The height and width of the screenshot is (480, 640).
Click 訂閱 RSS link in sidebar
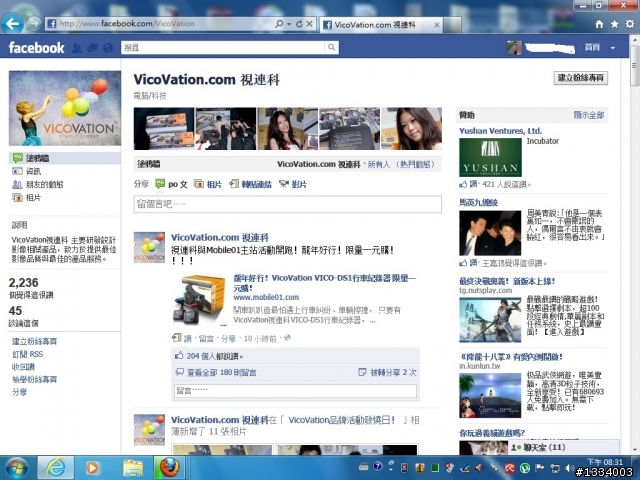(27, 354)
